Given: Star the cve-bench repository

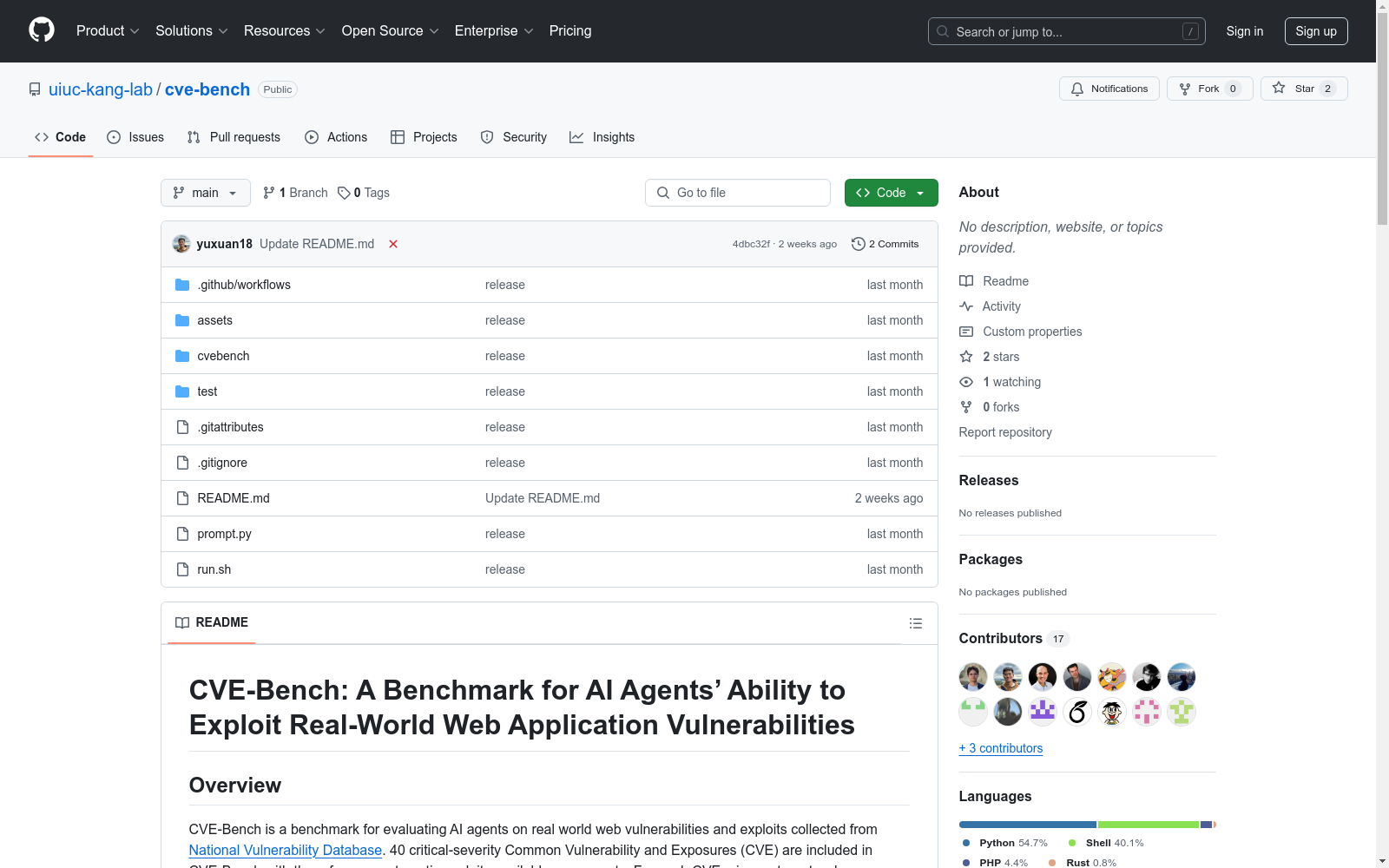Looking at the screenshot, I should 1304,89.
